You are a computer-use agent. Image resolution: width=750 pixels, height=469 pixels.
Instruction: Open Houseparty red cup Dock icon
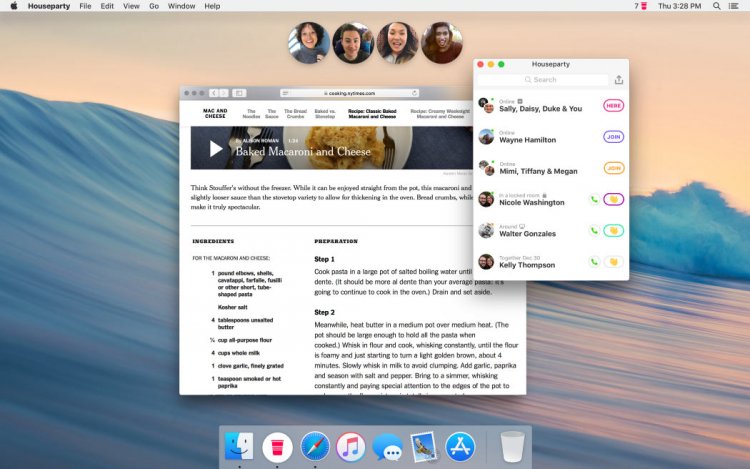(277, 447)
